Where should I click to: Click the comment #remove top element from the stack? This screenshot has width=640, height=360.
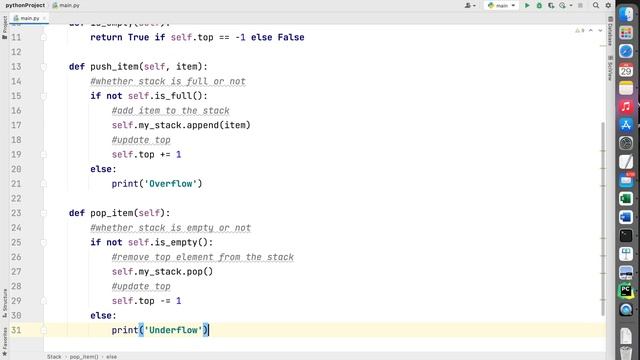[x=203, y=257]
